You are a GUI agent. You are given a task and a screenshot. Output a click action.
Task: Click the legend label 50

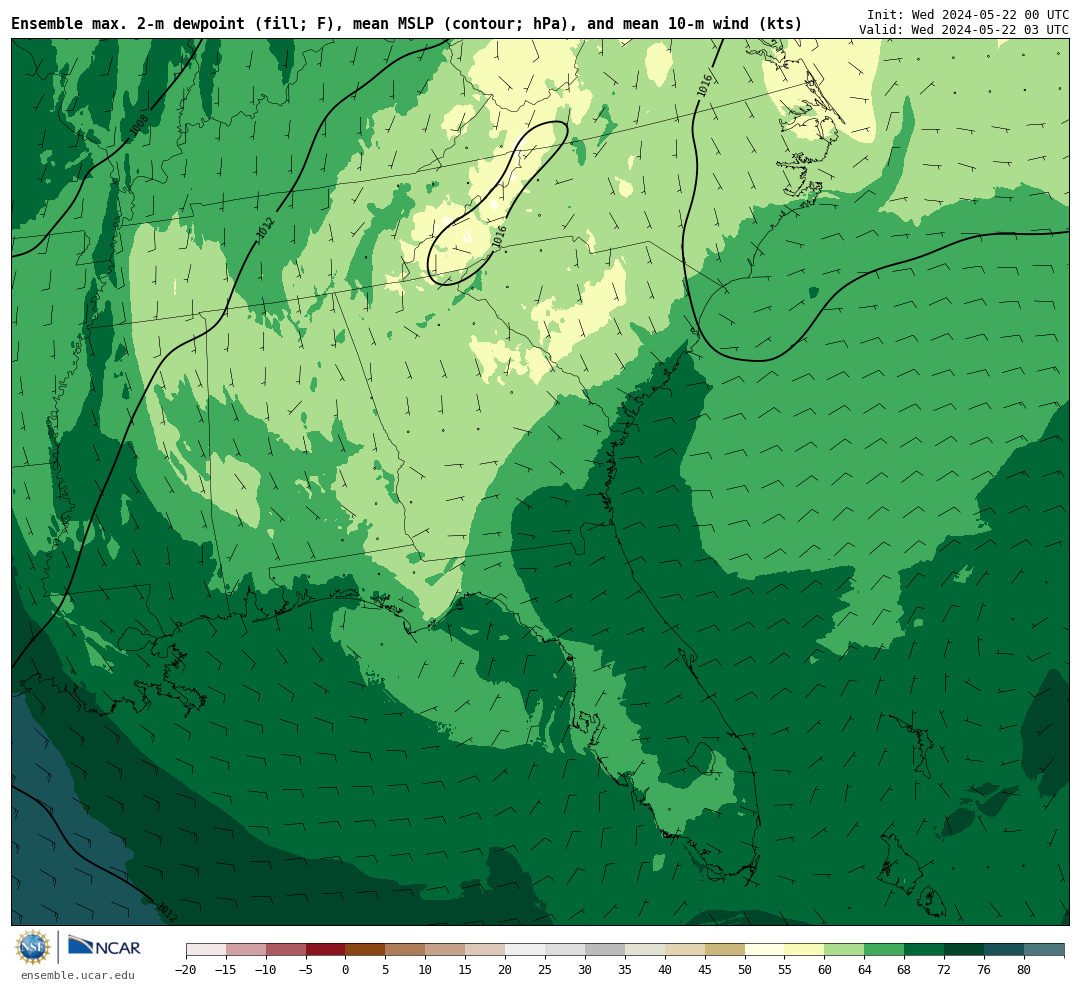tap(745, 969)
